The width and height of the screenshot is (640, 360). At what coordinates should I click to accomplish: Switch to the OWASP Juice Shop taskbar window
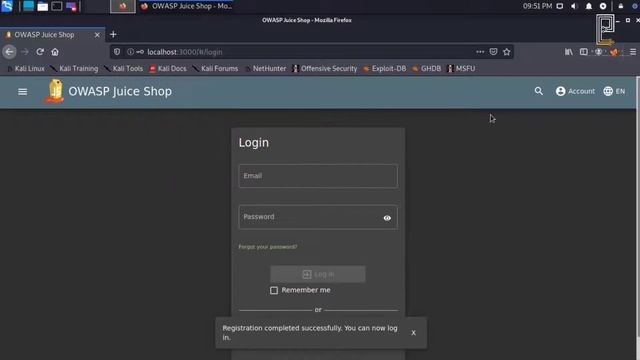(x=186, y=6)
